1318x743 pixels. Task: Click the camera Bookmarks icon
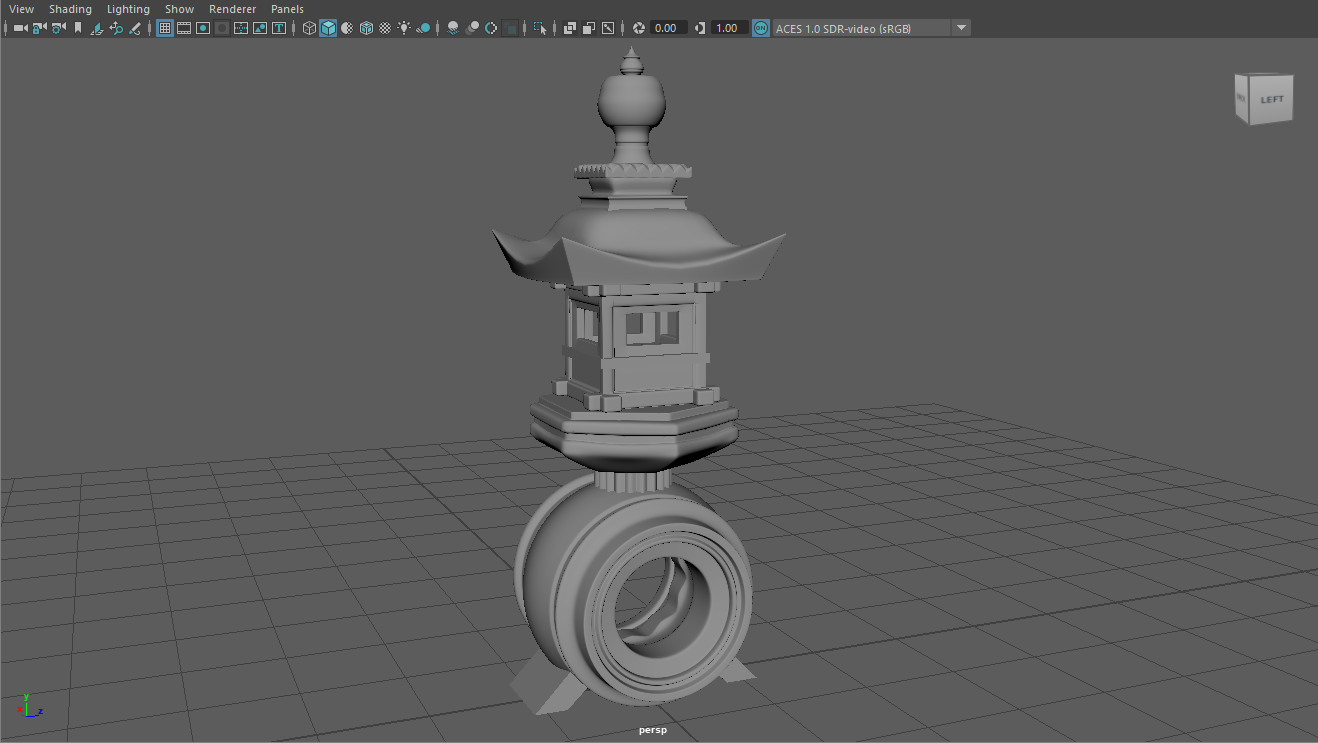[x=78, y=28]
